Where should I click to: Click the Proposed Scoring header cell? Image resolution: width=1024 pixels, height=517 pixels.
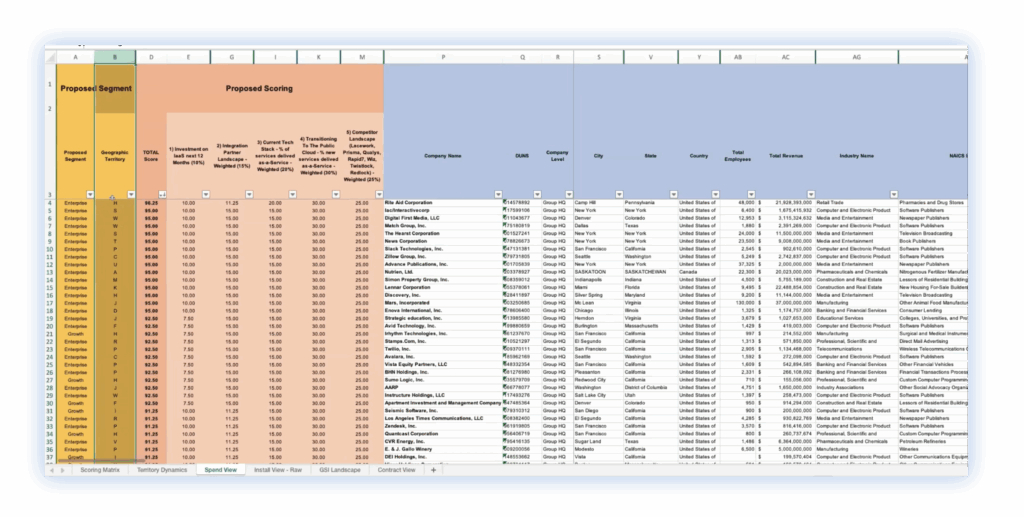[x=259, y=88]
